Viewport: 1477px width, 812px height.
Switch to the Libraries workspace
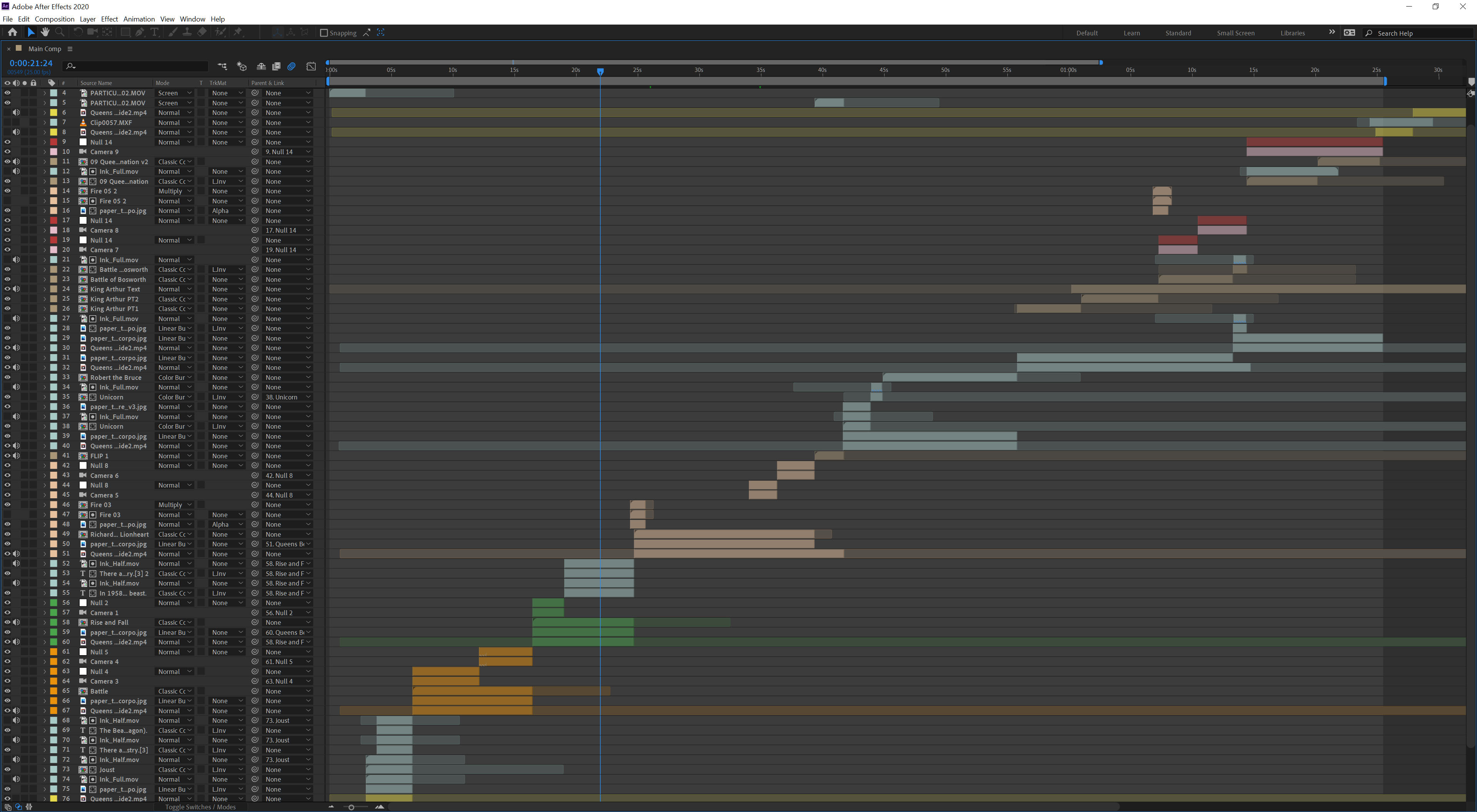pos(1293,33)
